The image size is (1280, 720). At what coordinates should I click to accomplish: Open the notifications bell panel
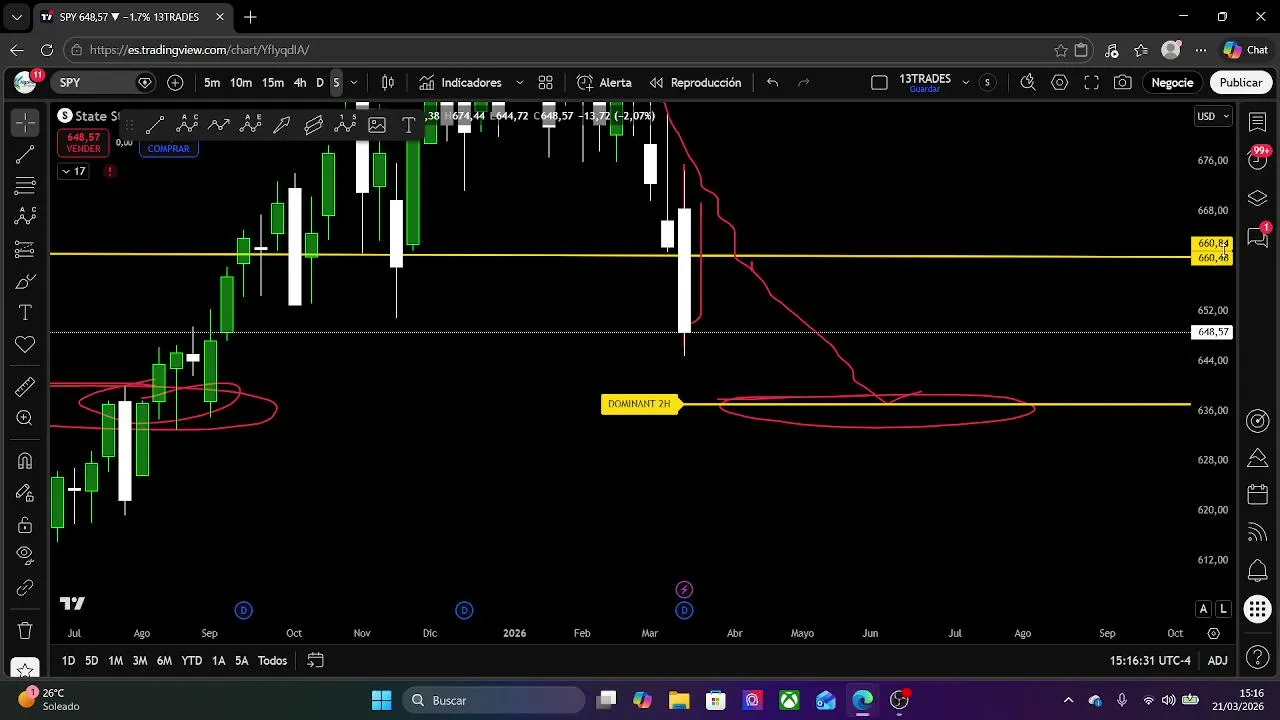point(1258,571)
